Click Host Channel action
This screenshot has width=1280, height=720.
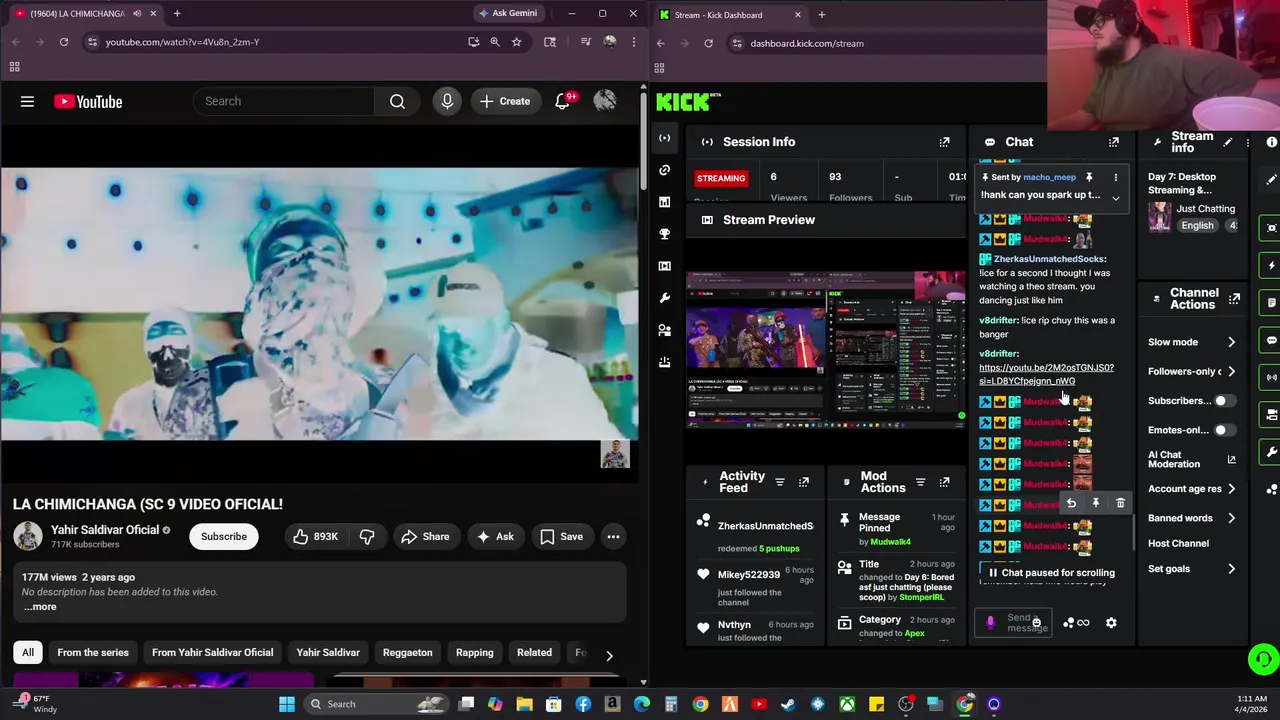[x=1178, y=544]
